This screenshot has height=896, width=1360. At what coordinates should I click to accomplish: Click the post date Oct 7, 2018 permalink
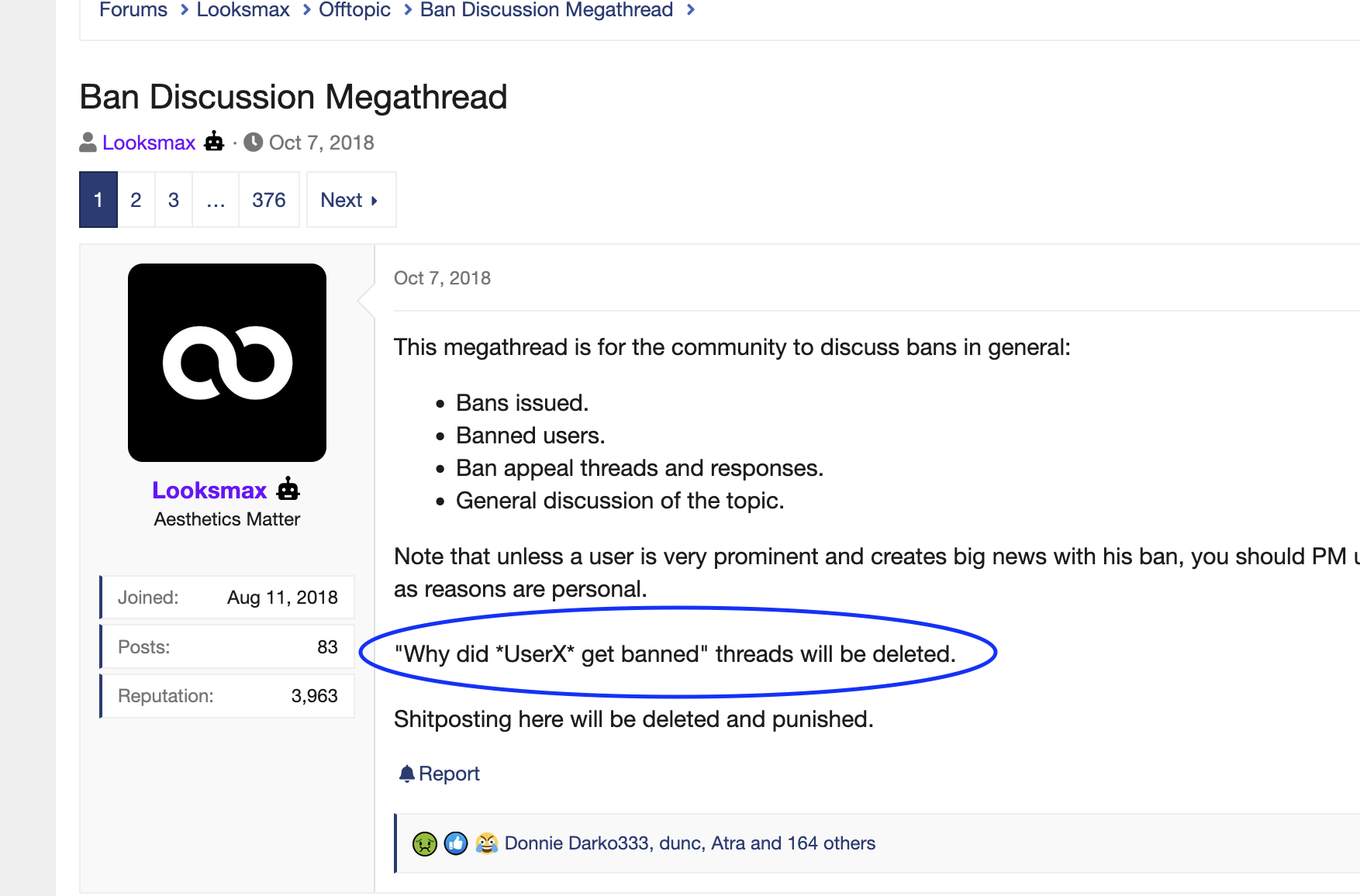442,278
